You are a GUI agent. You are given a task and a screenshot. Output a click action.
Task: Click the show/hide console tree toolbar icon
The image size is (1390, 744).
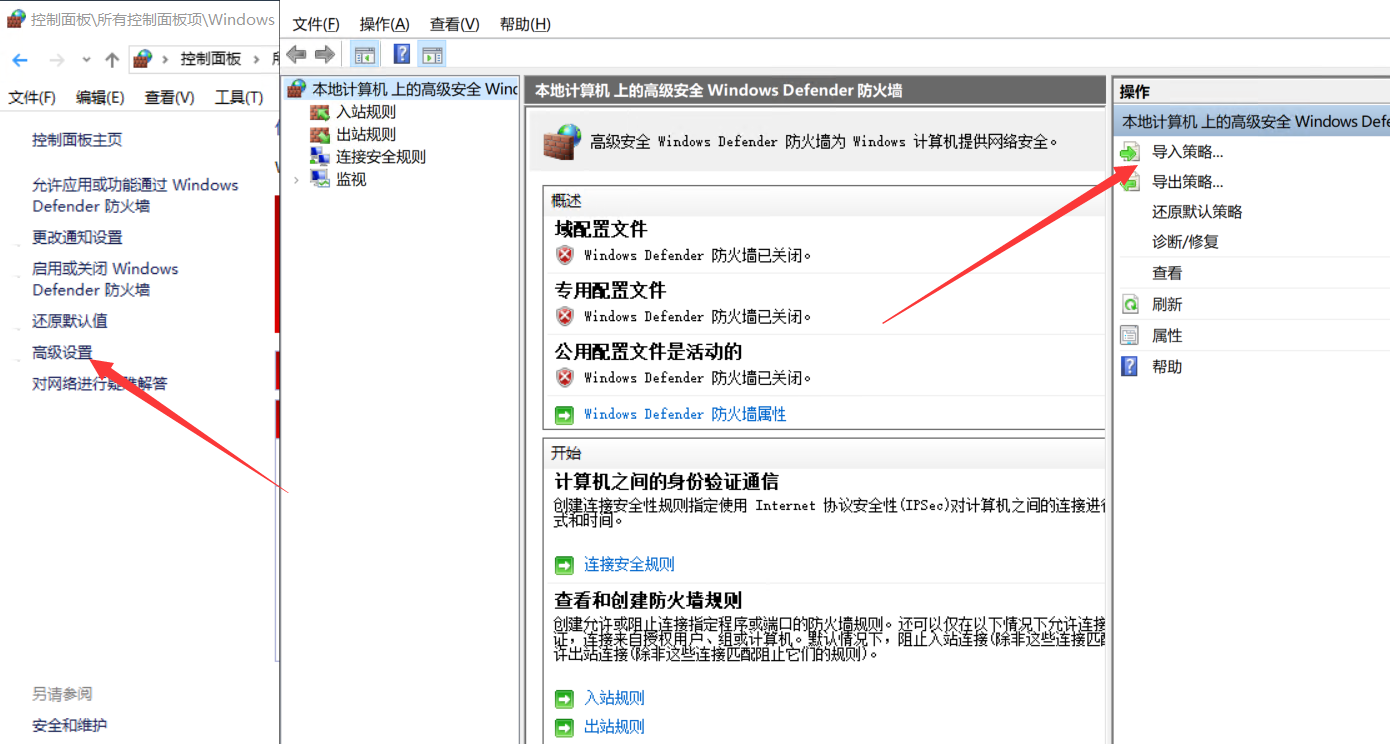365,55
